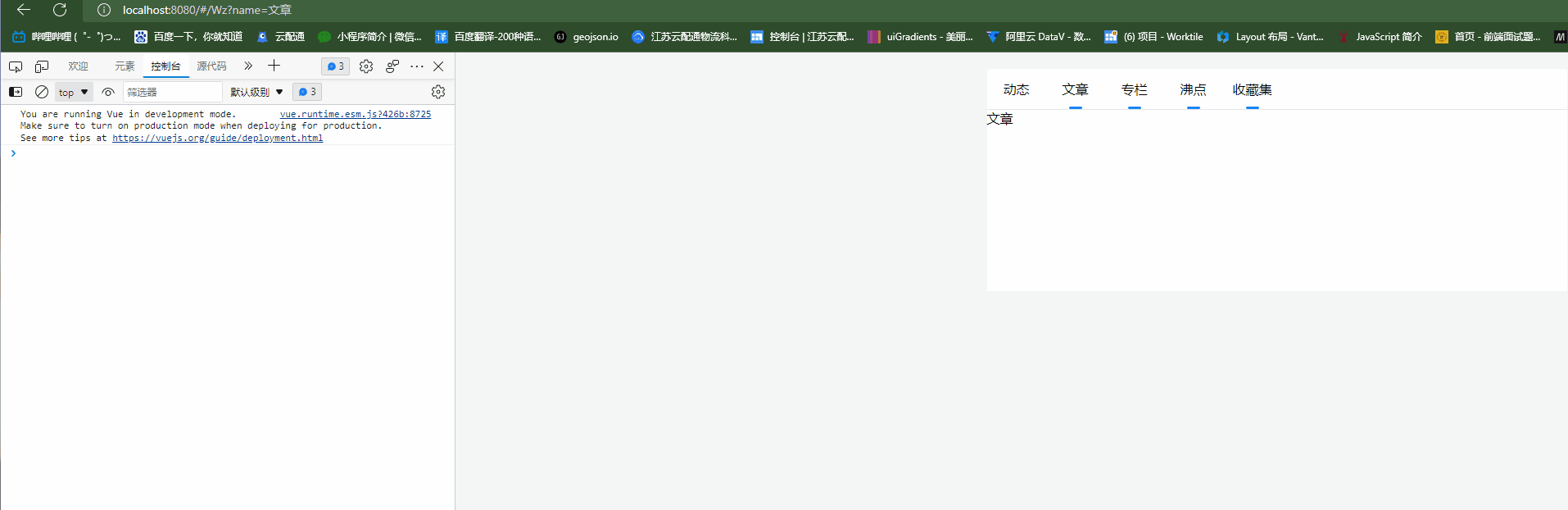Screen dimensions: 1568x510
Task: Open the Layout 布局 - Vant bookmark
Action: (x=1270, y=37)
